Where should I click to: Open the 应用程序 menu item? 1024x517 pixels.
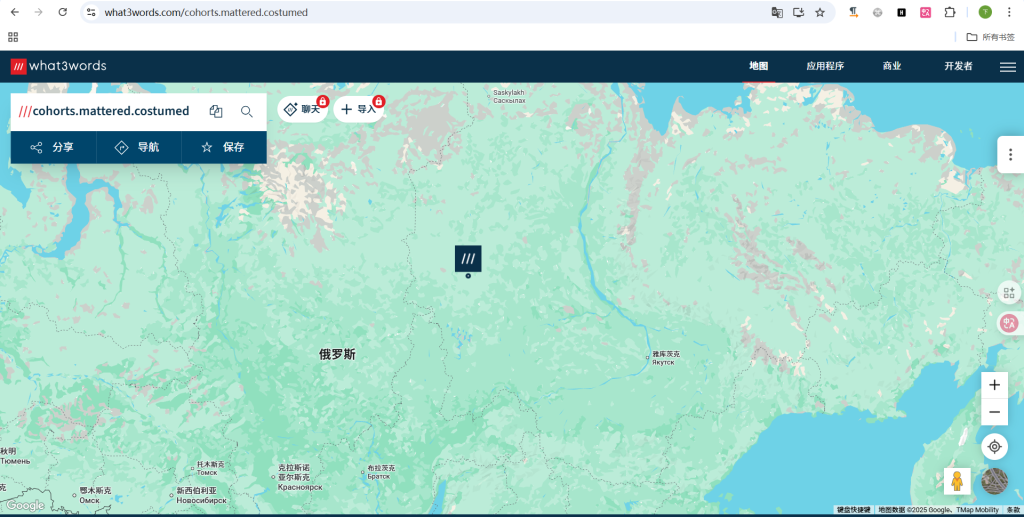[x=825, y=66]
